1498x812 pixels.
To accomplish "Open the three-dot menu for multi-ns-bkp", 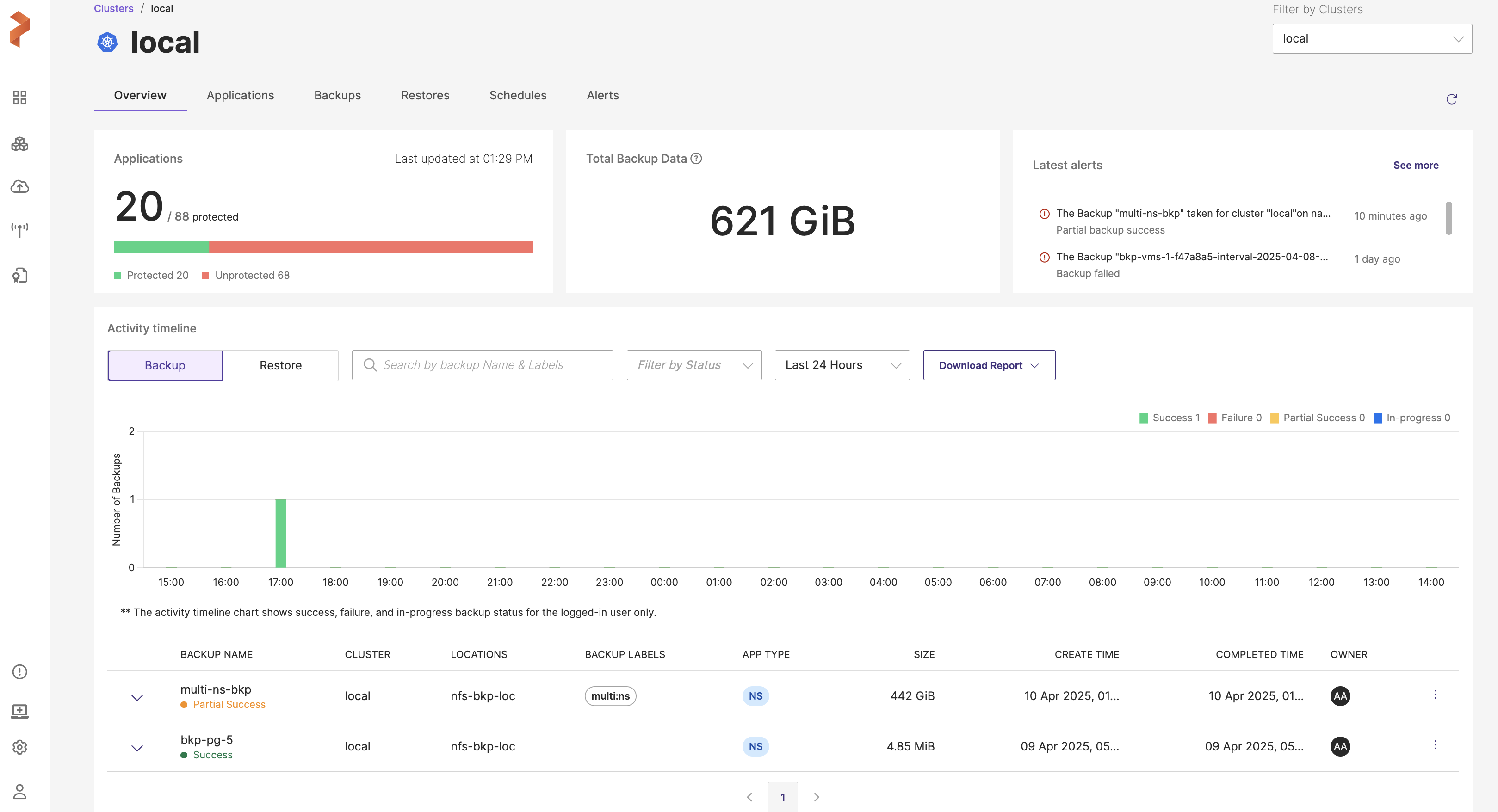I will [x=1435, y=695].
